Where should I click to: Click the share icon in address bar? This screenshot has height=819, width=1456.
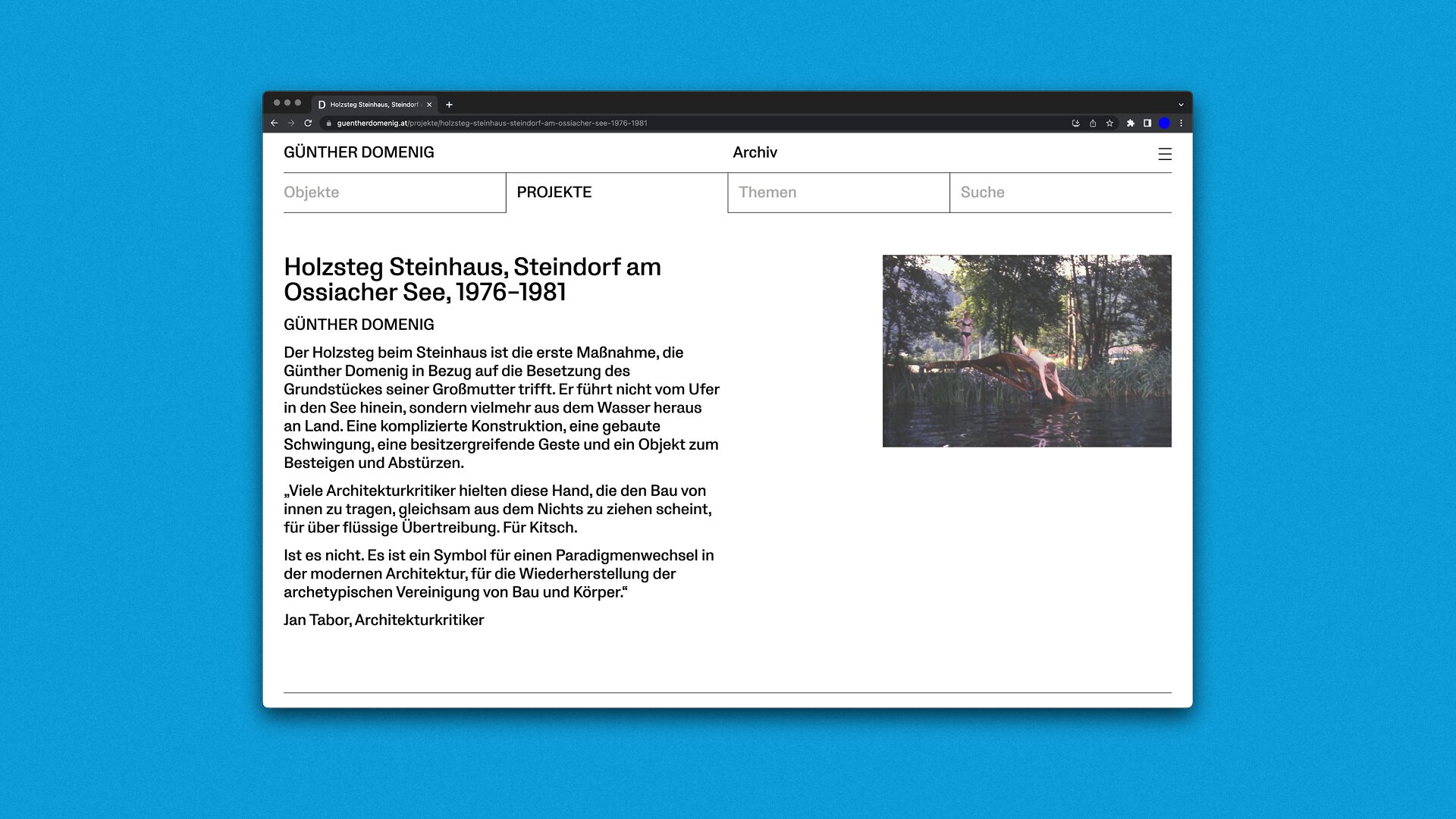[x=1093, y=123]
